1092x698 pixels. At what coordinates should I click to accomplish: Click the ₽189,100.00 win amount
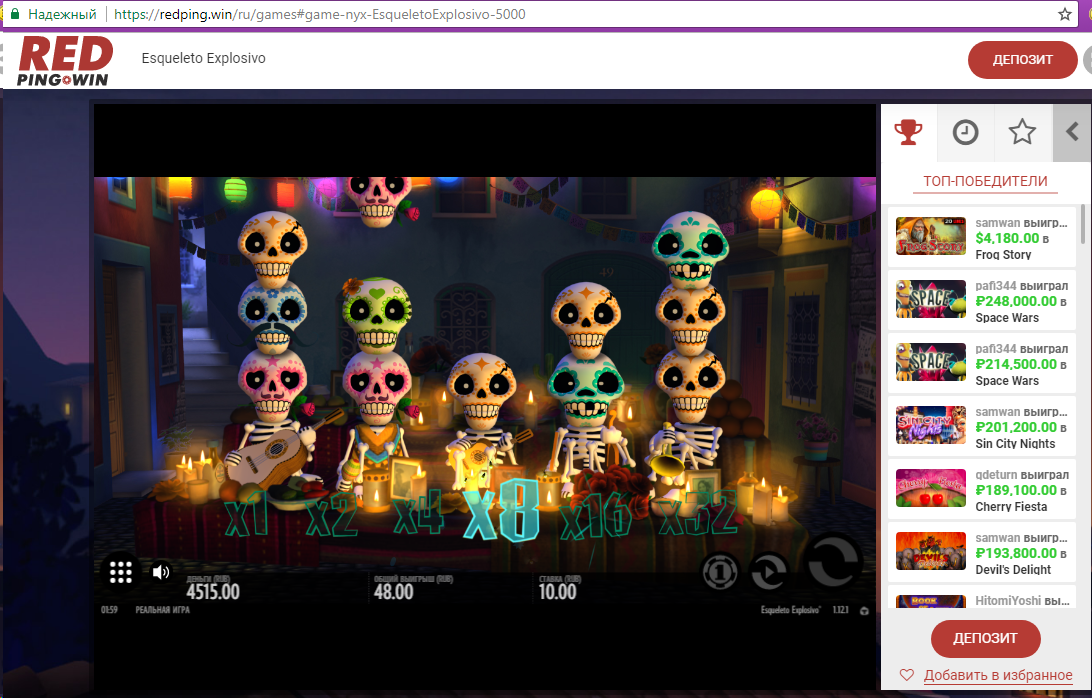tap(1016, 490)
